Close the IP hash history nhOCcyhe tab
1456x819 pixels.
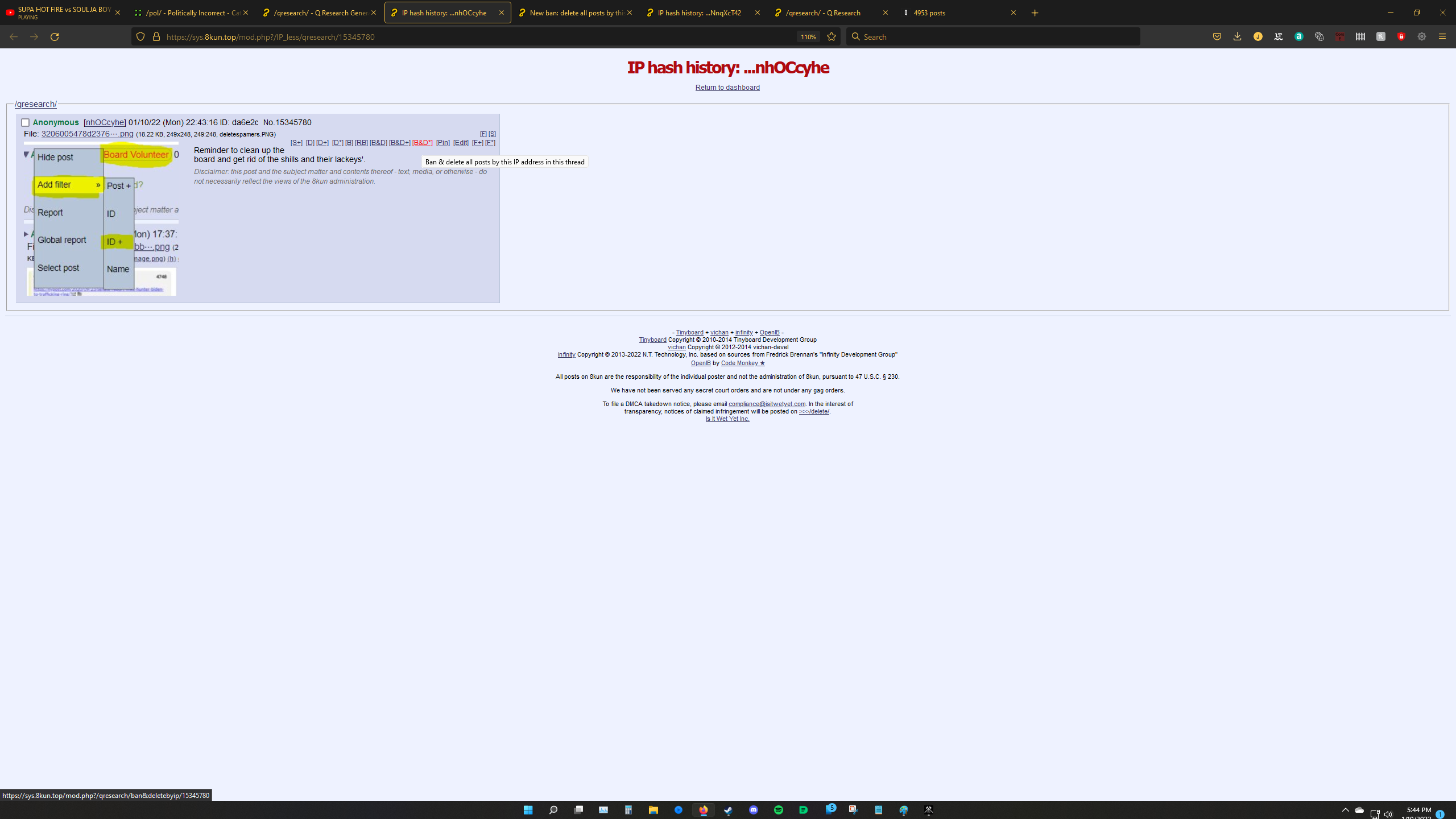(x=501, y=13)
